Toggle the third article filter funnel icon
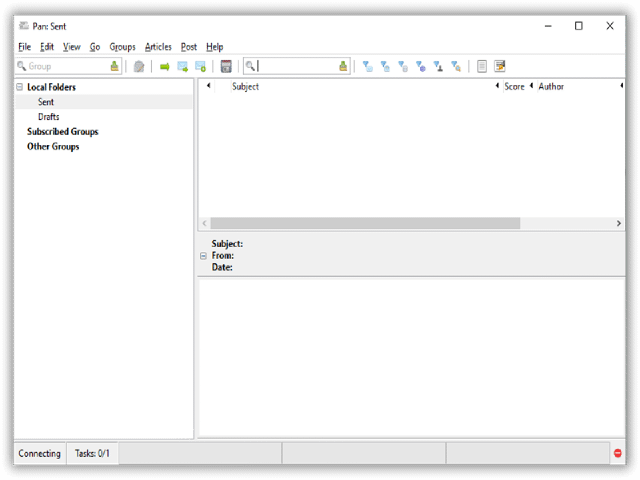 coord(403,66)
